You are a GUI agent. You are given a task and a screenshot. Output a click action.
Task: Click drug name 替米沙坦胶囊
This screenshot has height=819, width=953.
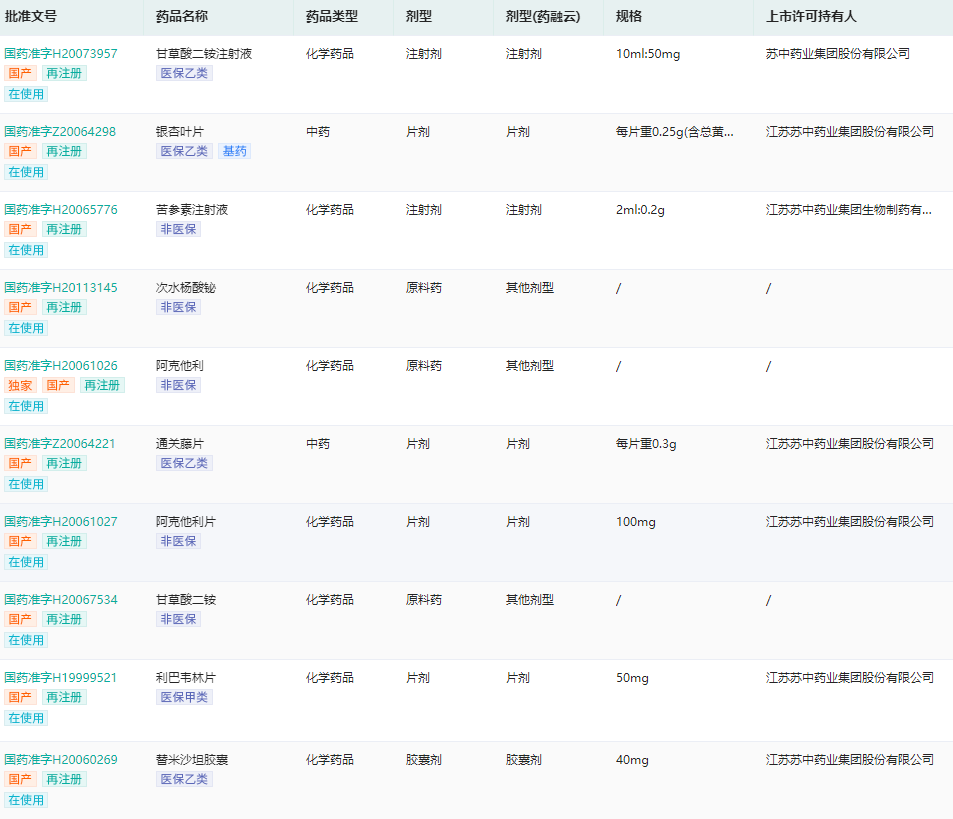click(192, 759)
